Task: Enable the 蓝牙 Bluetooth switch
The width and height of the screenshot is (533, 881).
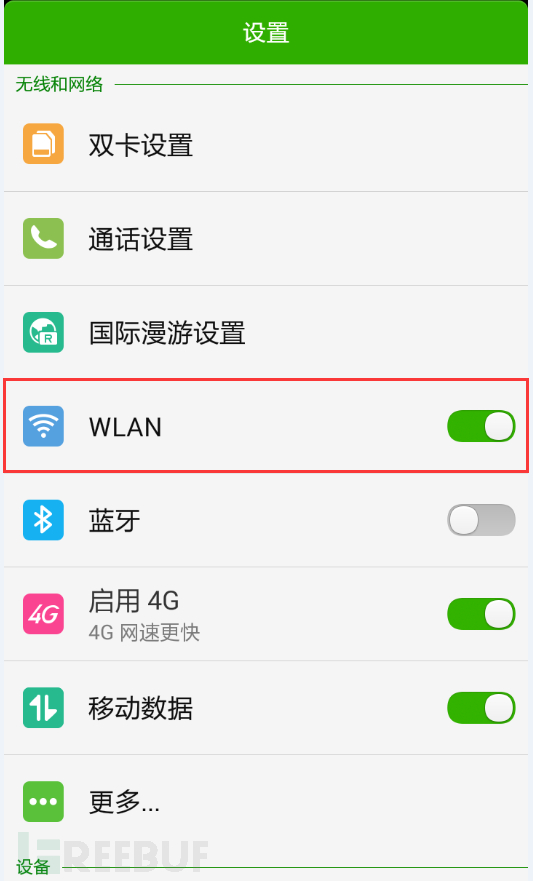Action: [x=481, y=520]
